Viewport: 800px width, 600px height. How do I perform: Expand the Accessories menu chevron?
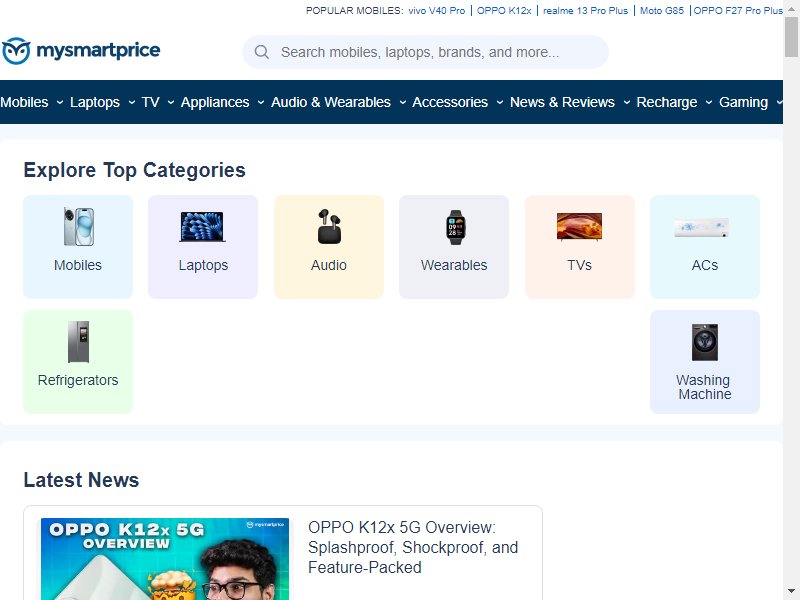coord(500,103)
